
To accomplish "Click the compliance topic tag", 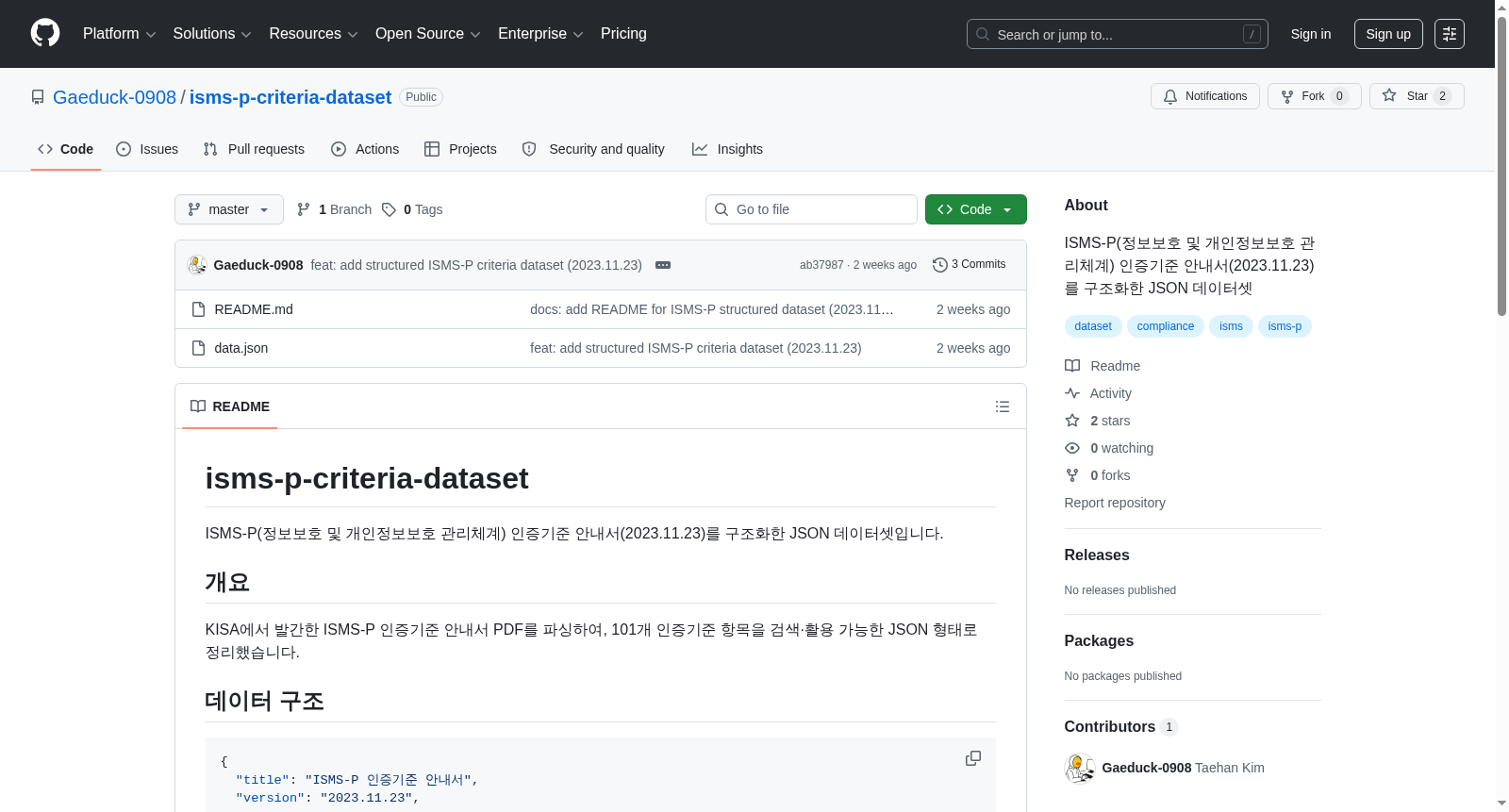I will pos(1166,326).
